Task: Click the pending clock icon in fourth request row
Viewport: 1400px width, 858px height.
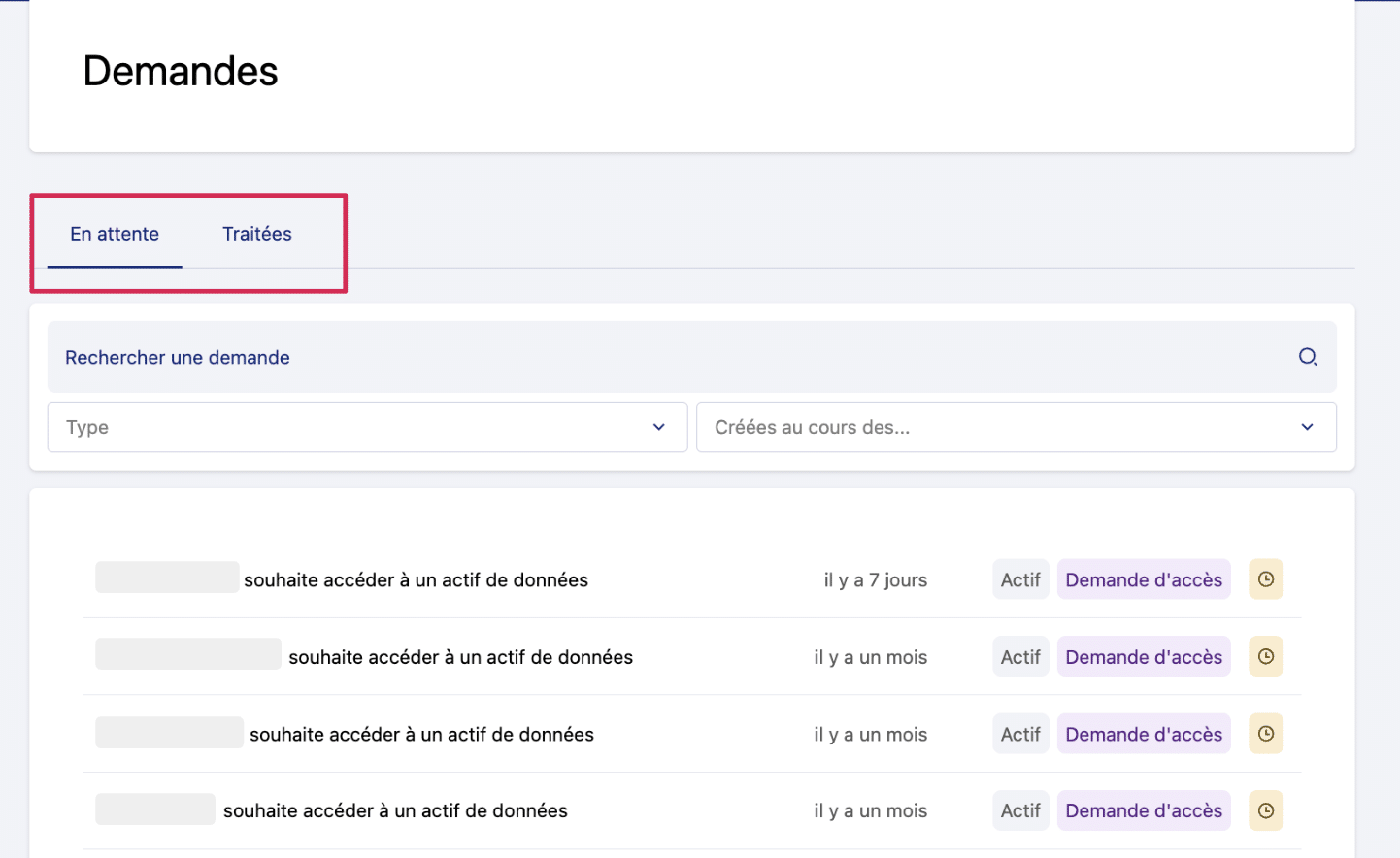Action: tap(1265, 810)
